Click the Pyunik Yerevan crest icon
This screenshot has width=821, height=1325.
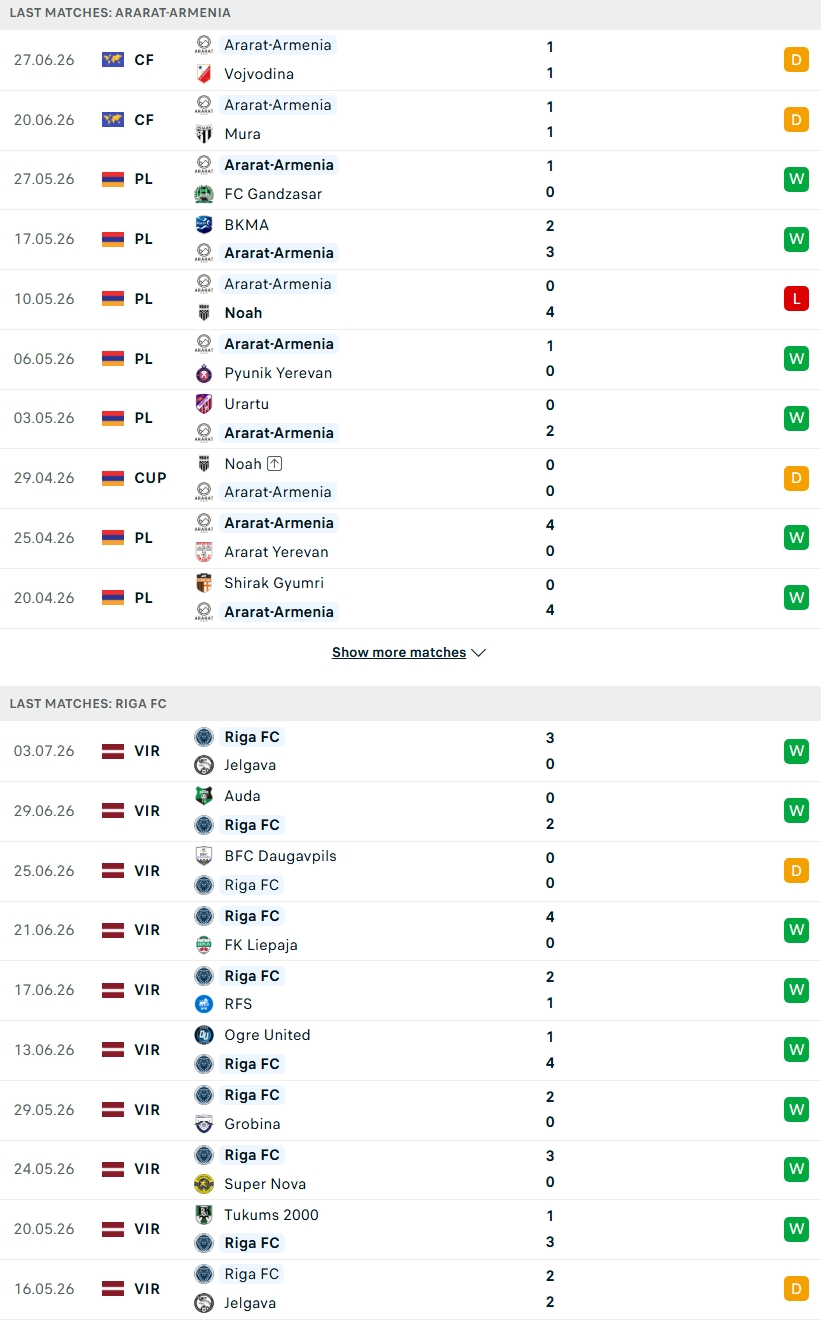(204, 373)
